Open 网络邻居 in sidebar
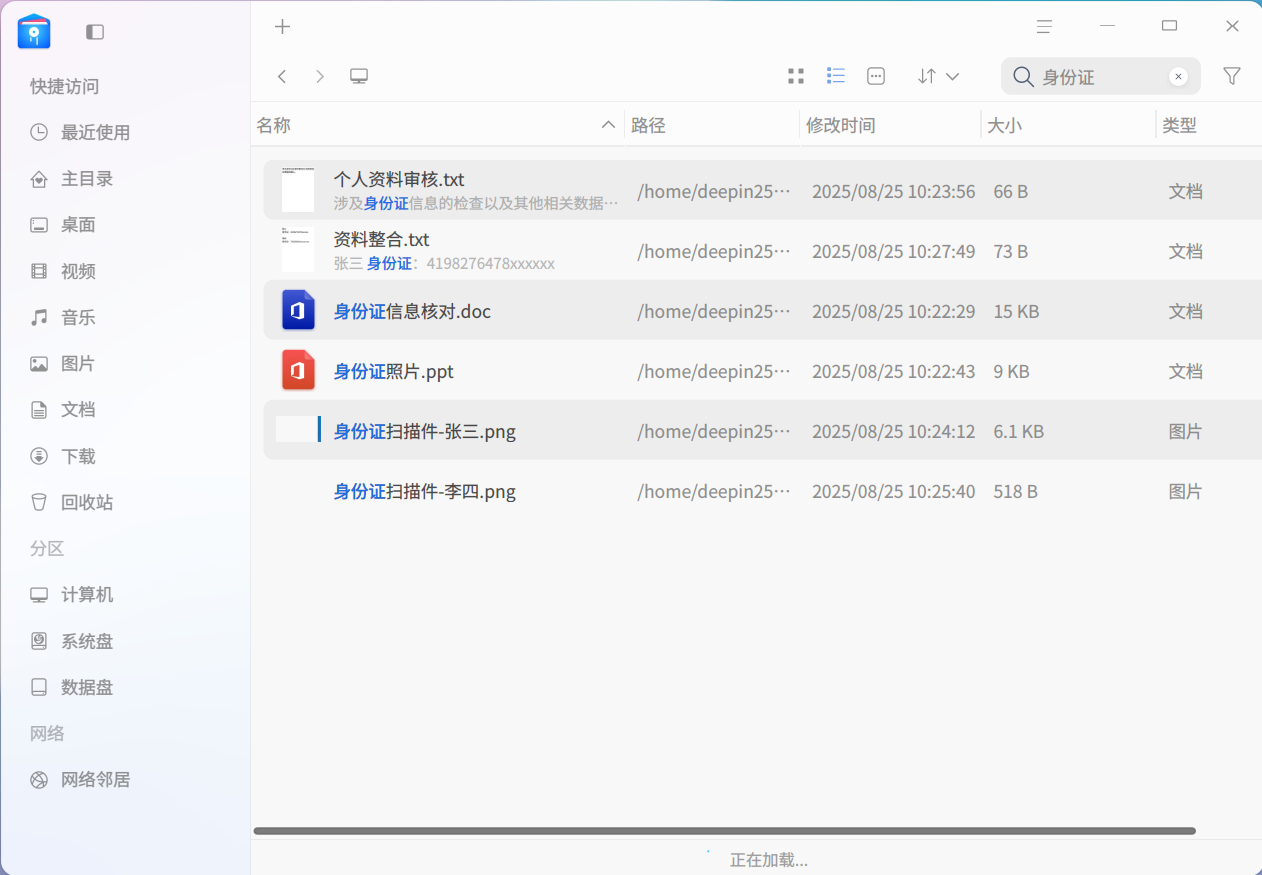 [95, 779]
